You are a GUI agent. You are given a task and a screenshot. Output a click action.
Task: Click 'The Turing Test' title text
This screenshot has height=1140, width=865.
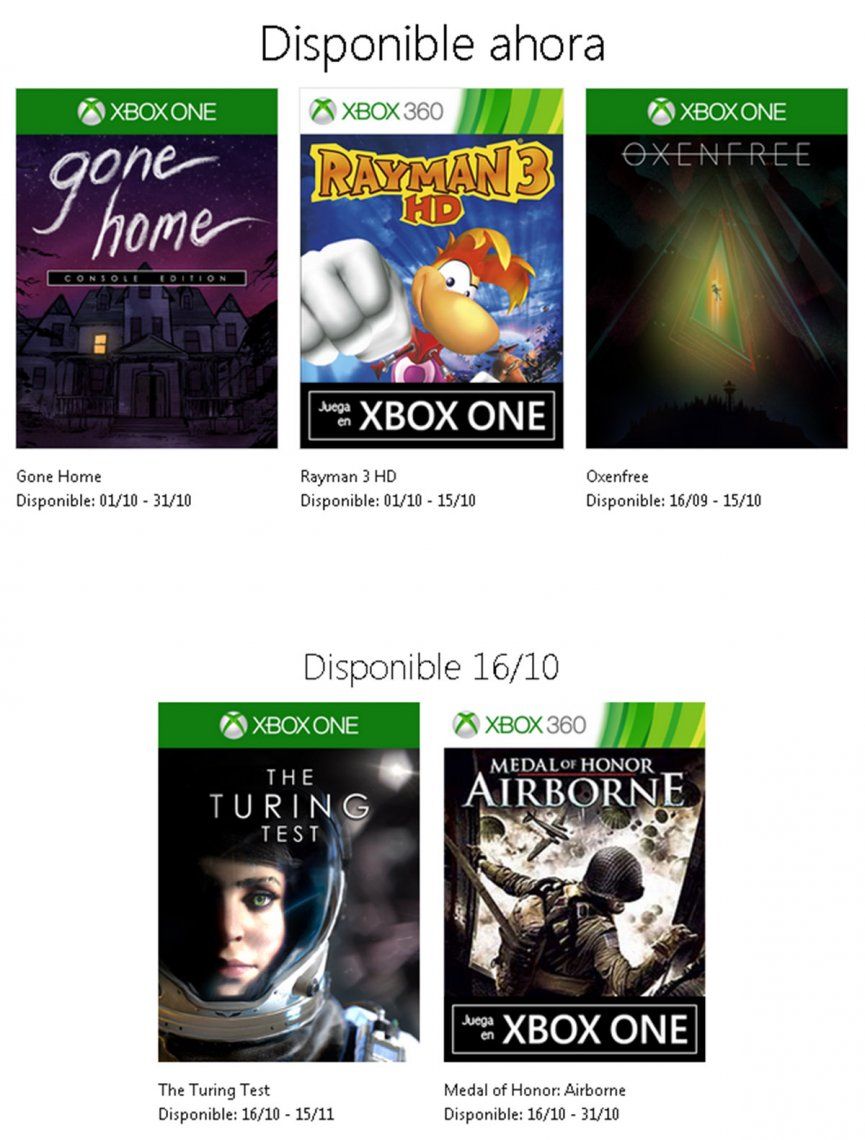[214, 1090]
